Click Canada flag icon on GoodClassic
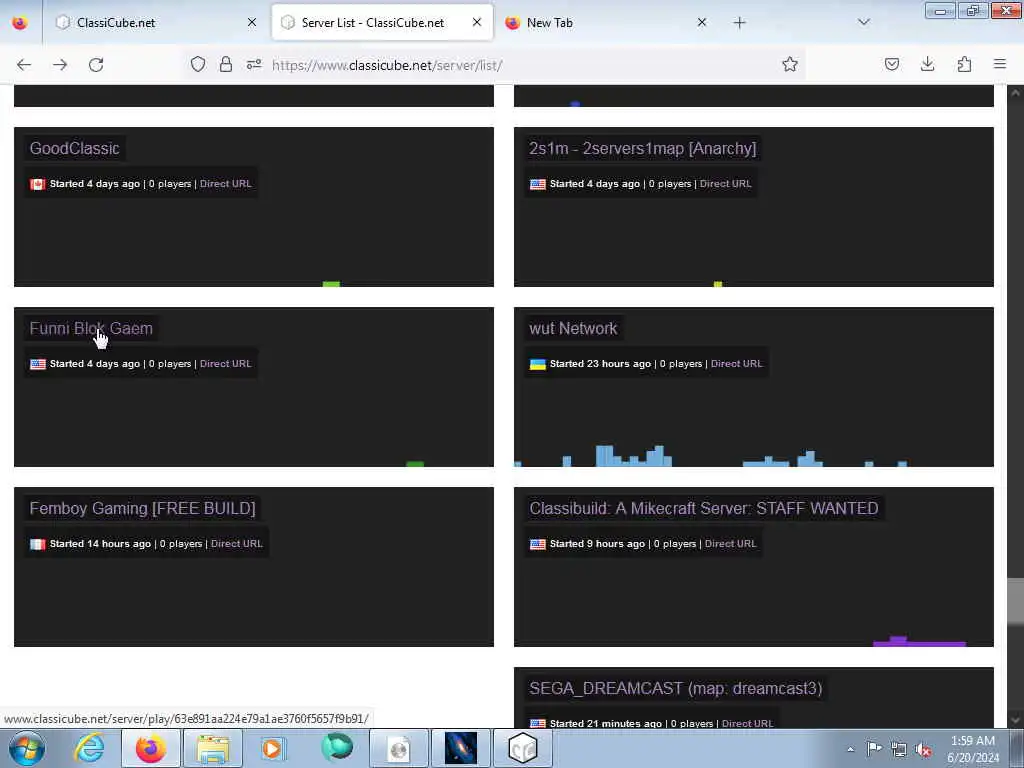 click(38, 184)
